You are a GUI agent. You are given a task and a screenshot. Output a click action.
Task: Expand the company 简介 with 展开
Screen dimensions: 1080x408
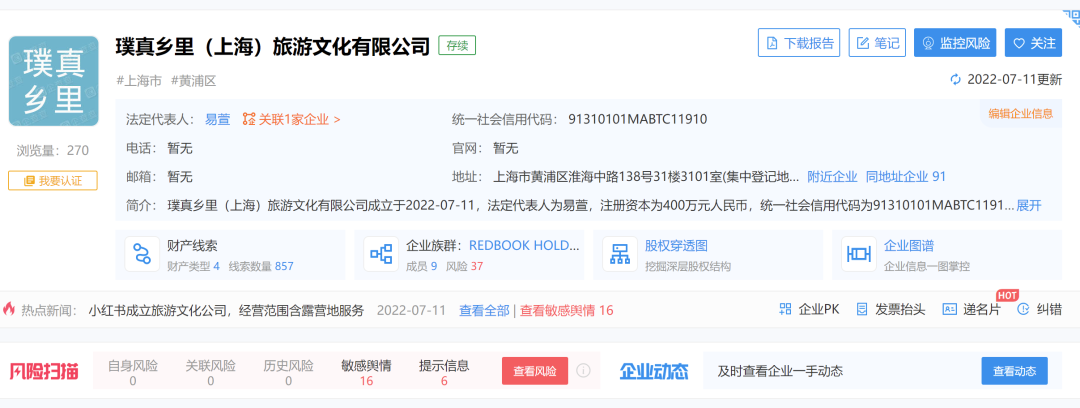1029,205
